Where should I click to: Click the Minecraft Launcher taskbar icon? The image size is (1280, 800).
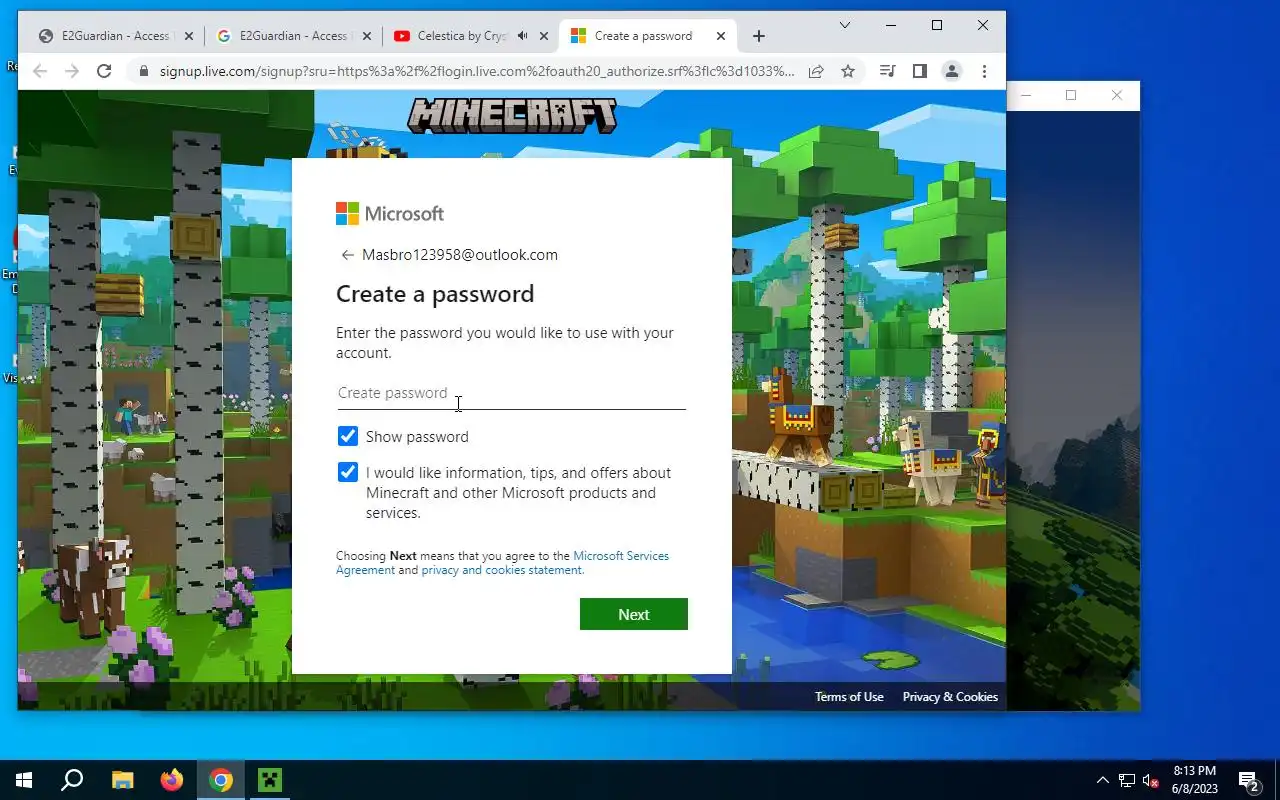point(270,780)
